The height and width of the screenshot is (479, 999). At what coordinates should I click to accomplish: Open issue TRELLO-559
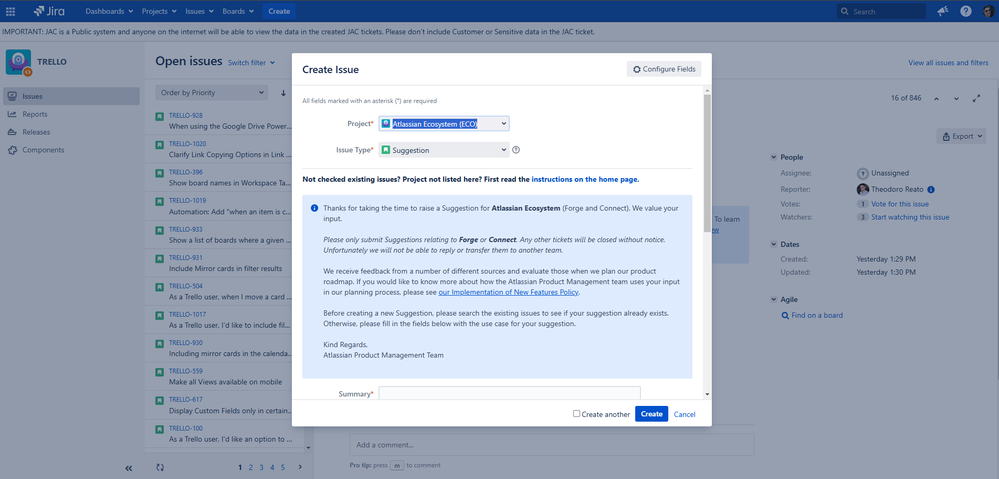point(185,371)
